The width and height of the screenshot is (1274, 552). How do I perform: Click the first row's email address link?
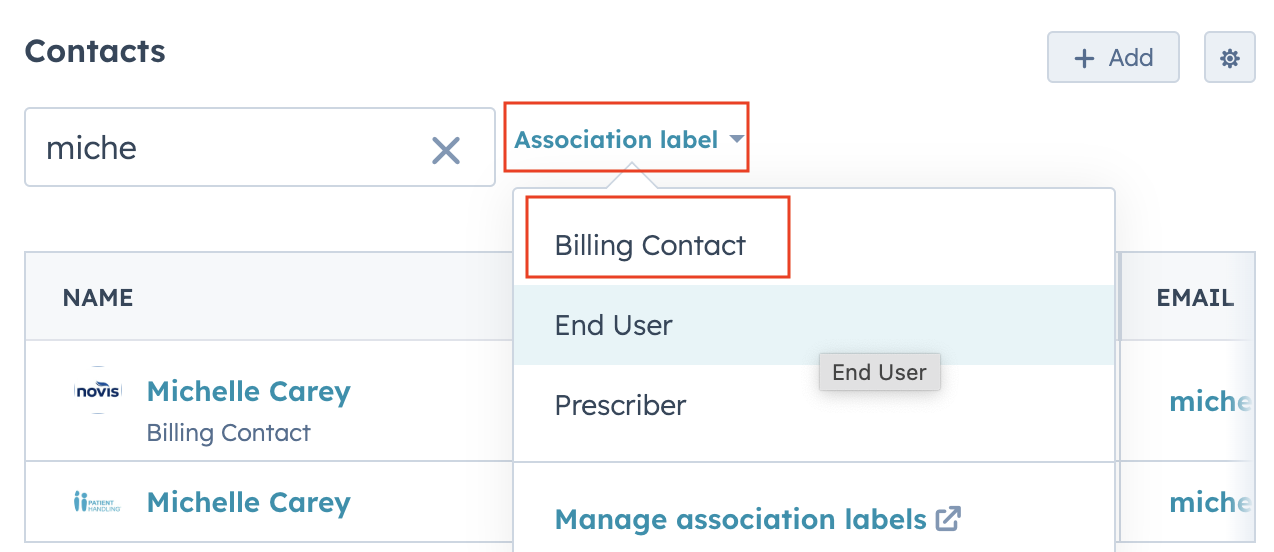pyautogui.click(x=1210, y=401)
